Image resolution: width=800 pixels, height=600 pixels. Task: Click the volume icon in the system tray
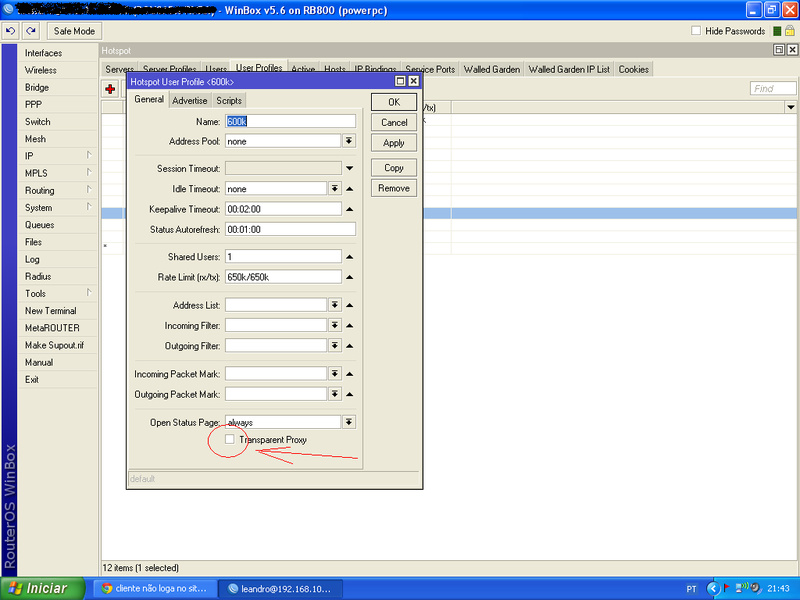coord(756,588)
